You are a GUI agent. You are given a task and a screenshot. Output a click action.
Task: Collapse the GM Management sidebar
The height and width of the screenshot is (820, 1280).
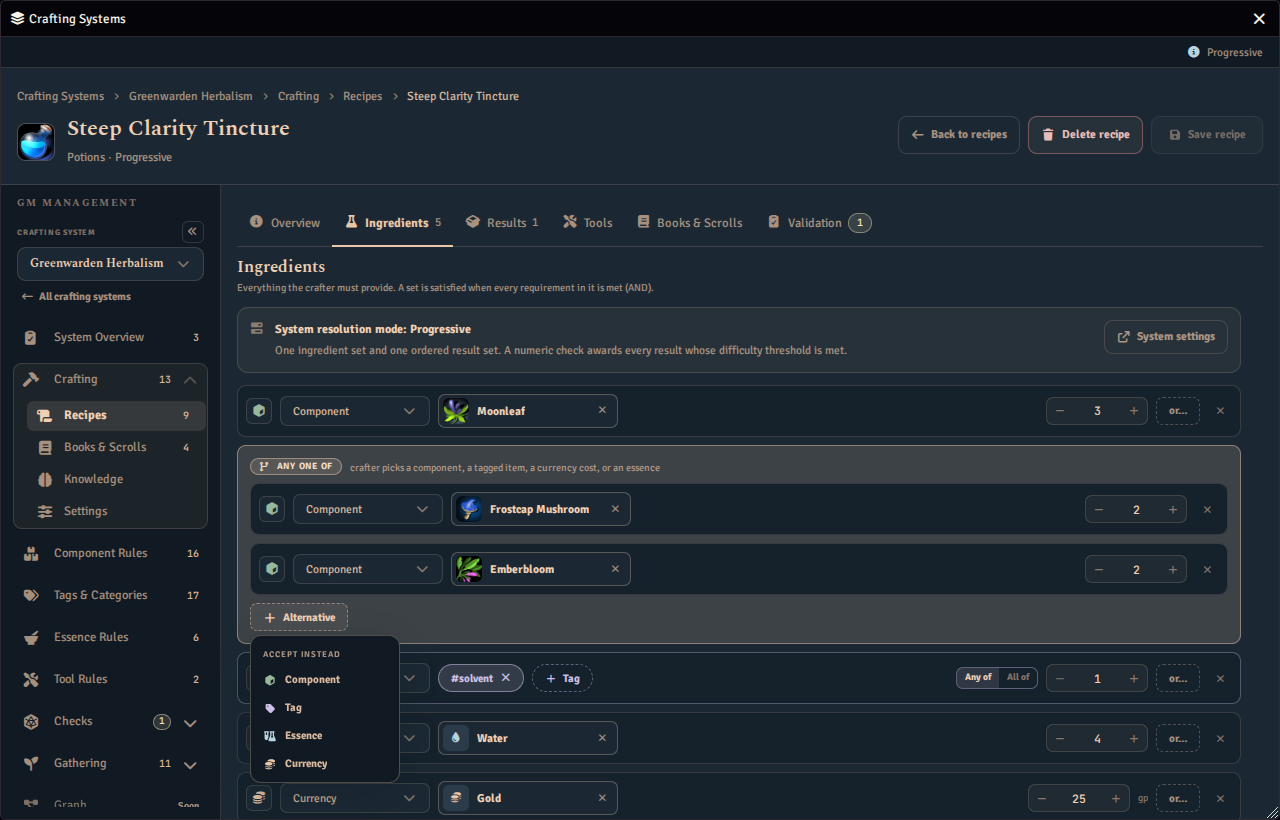[193, 232]
